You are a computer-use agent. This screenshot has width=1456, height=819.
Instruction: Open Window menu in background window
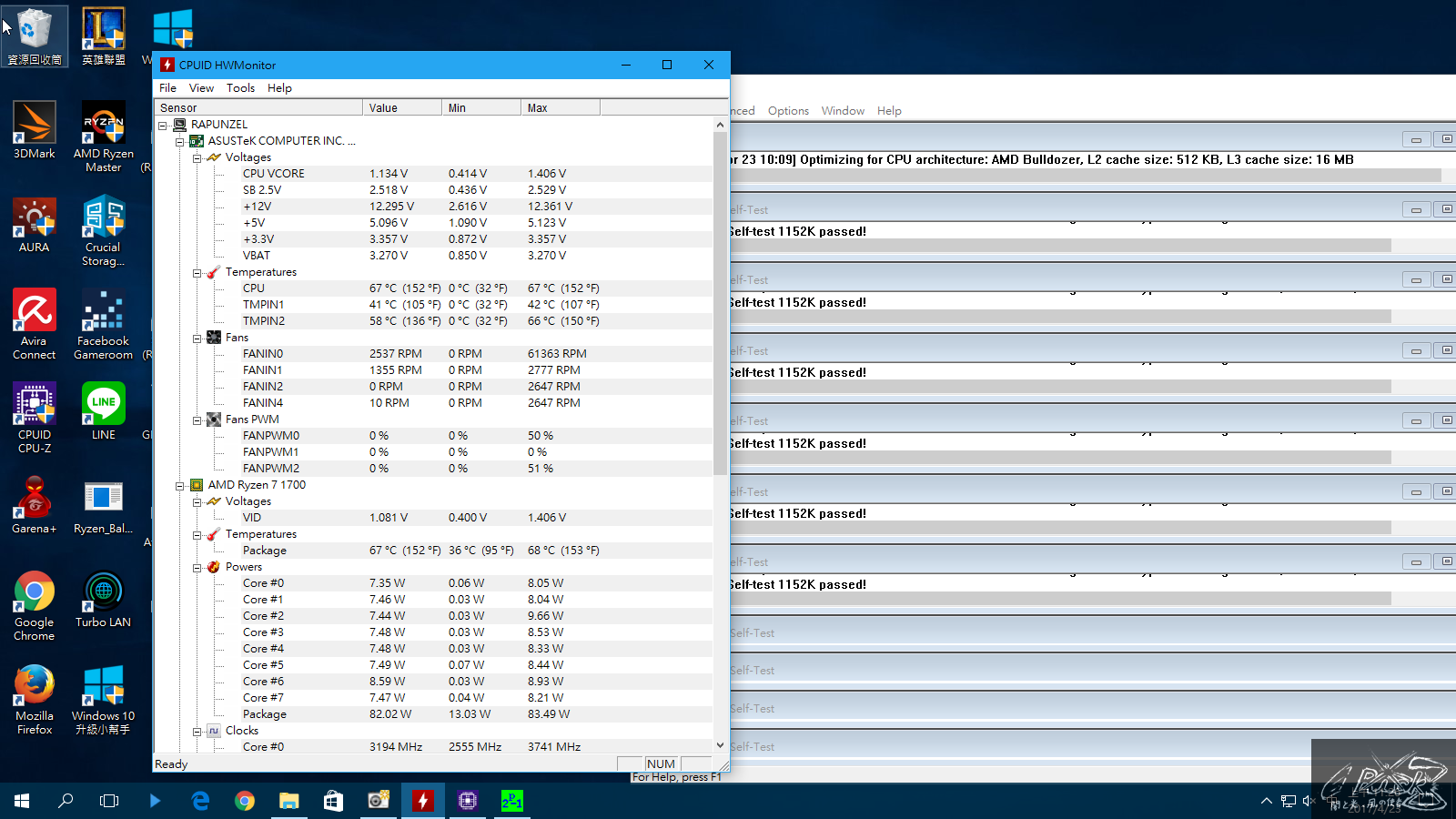843,111
